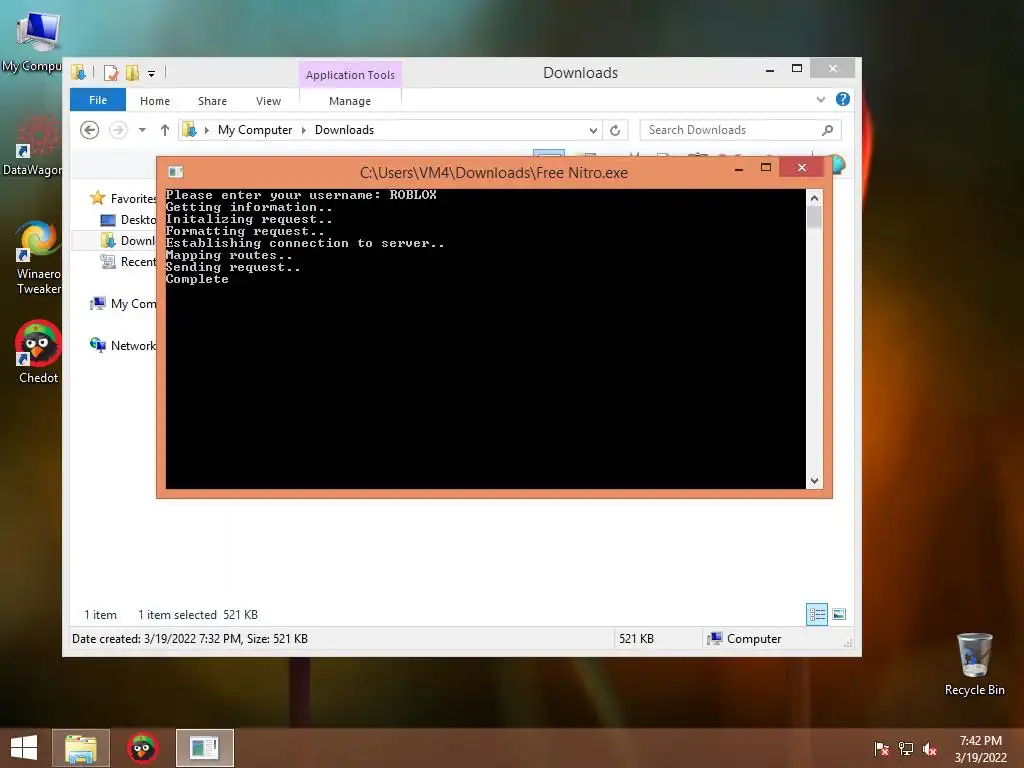This screenshot has height=768, width=1024.
Task: Select the My Computer desktop icon
Action: (x=37, y=41)
